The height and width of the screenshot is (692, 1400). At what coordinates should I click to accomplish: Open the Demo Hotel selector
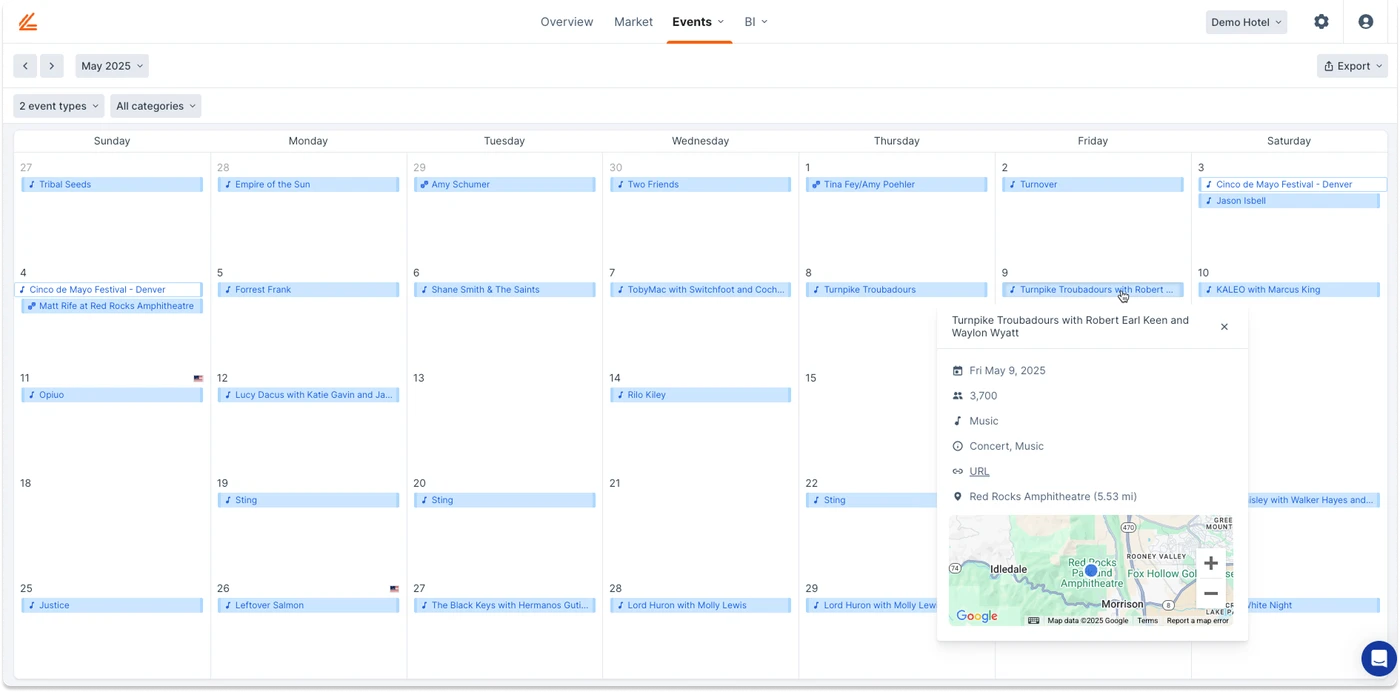1246,22
